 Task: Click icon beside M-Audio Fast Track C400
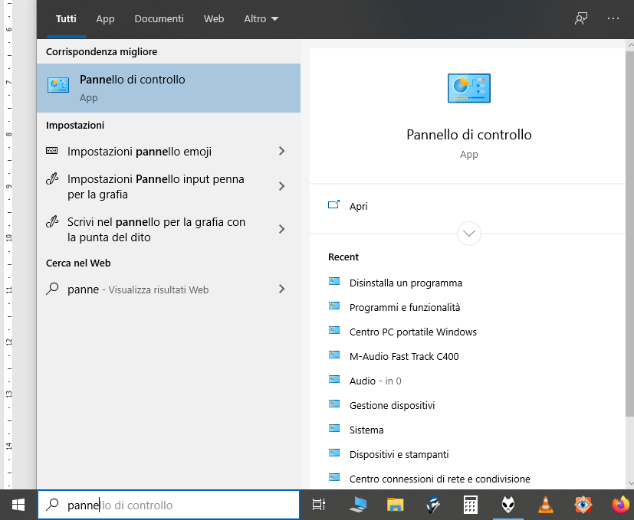(x=334, y=355)
